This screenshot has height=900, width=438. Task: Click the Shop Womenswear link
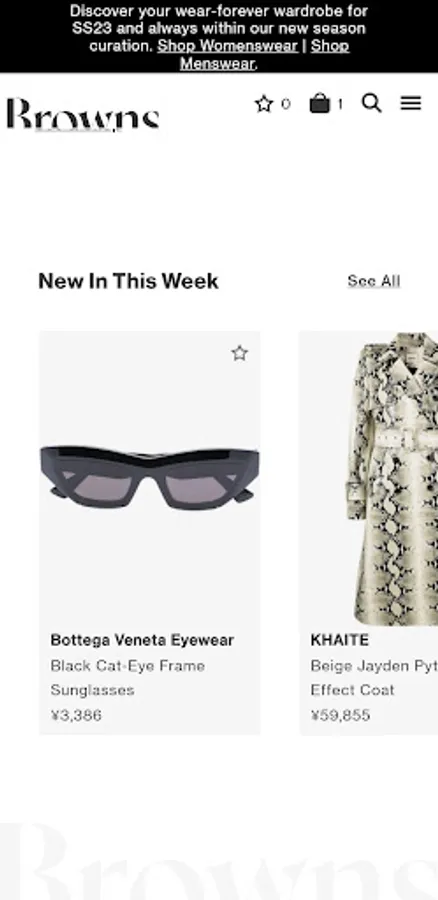tap(228, 46)
